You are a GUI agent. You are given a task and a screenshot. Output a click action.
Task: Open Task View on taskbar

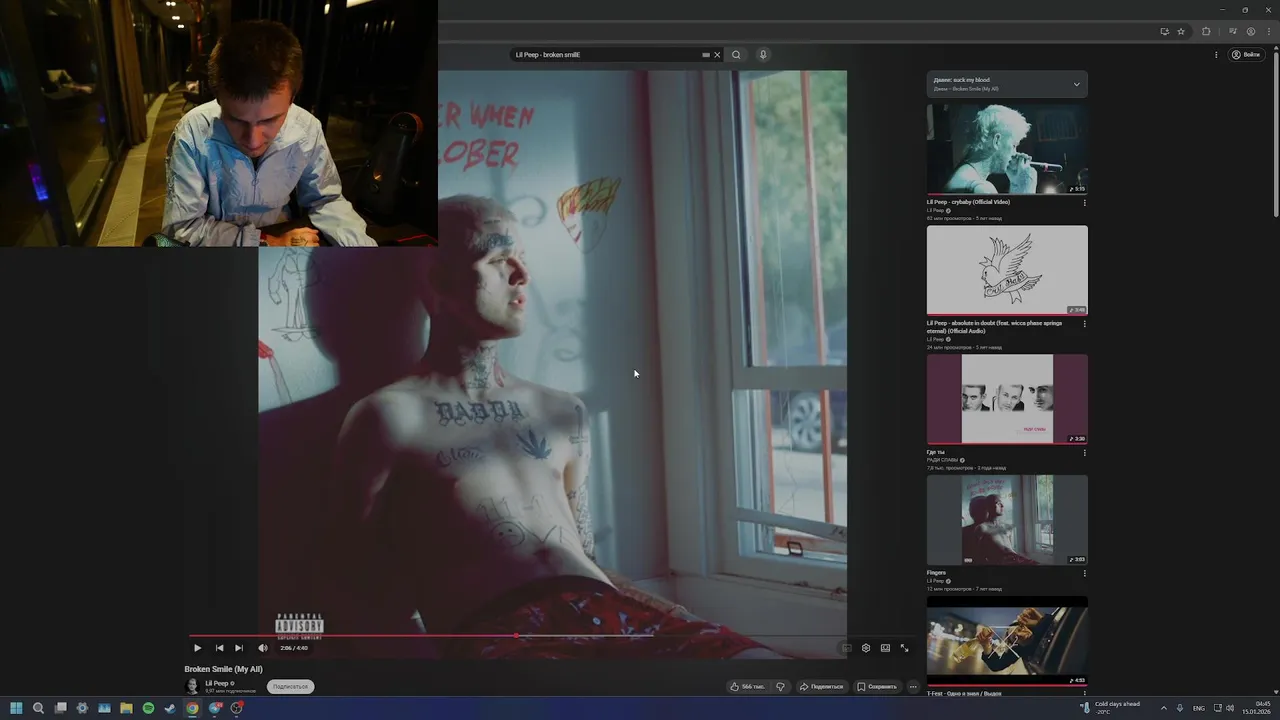[60, 708]
